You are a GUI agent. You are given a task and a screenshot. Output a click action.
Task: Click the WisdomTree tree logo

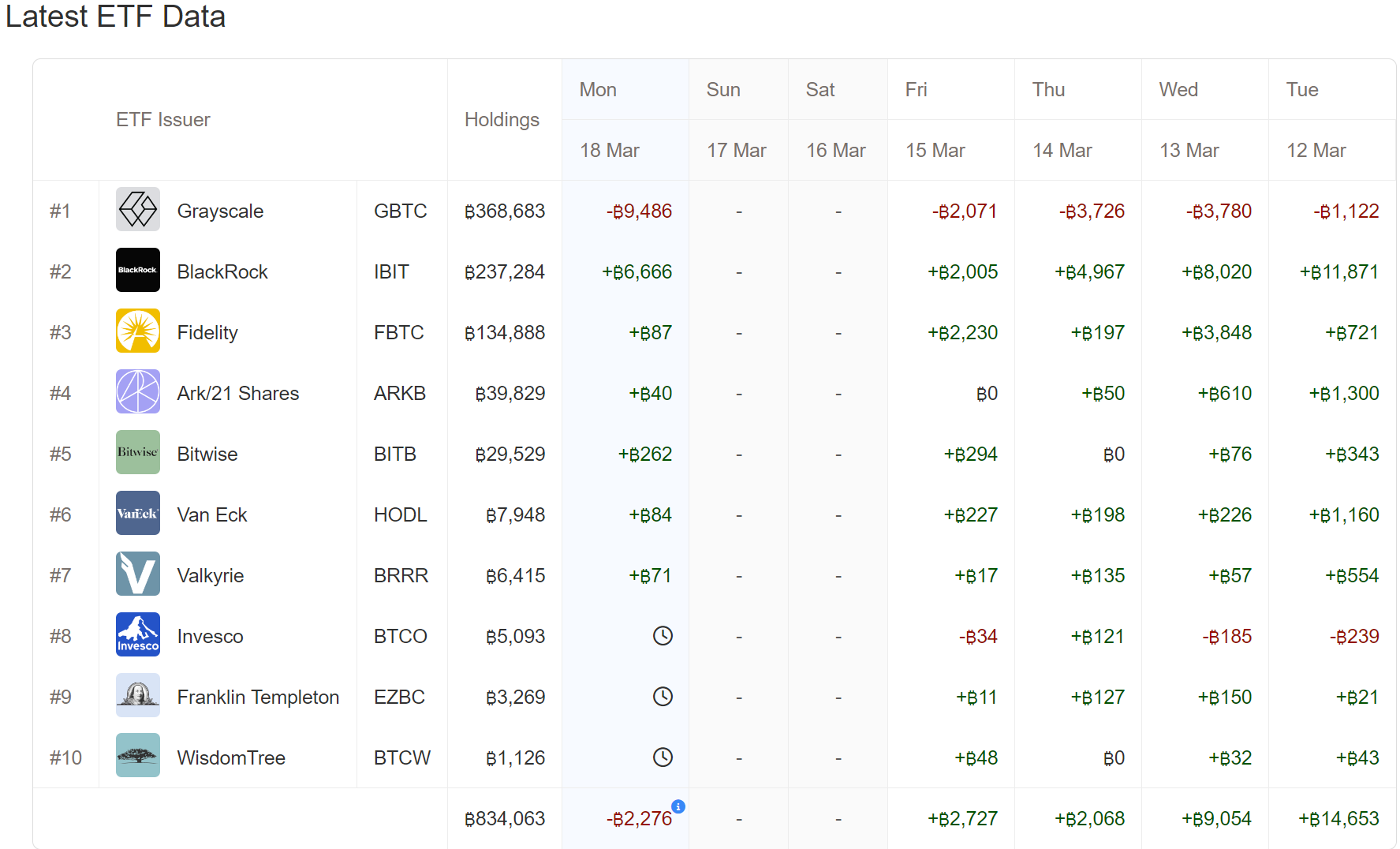[138, 756]
